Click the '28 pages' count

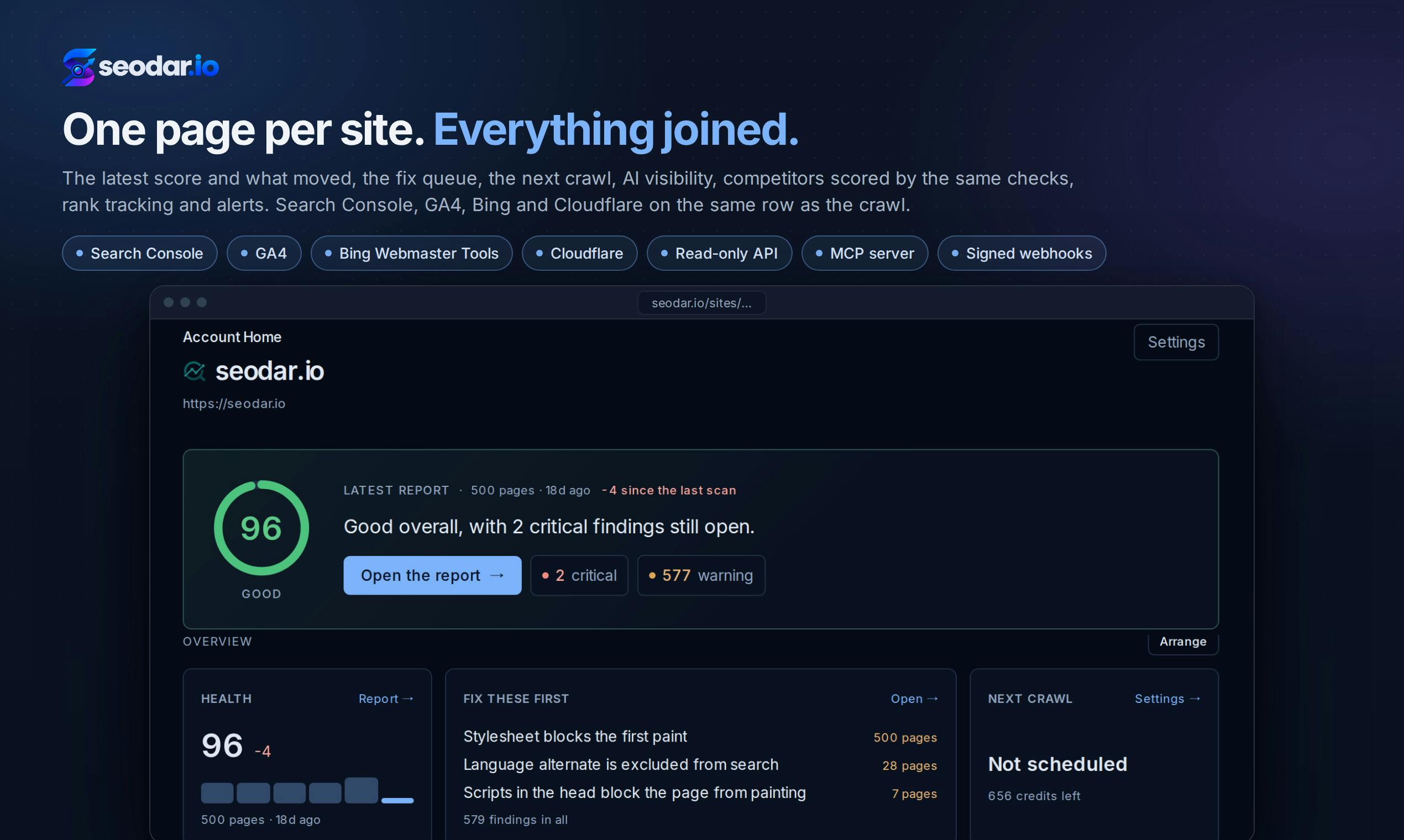click(910, 766)
